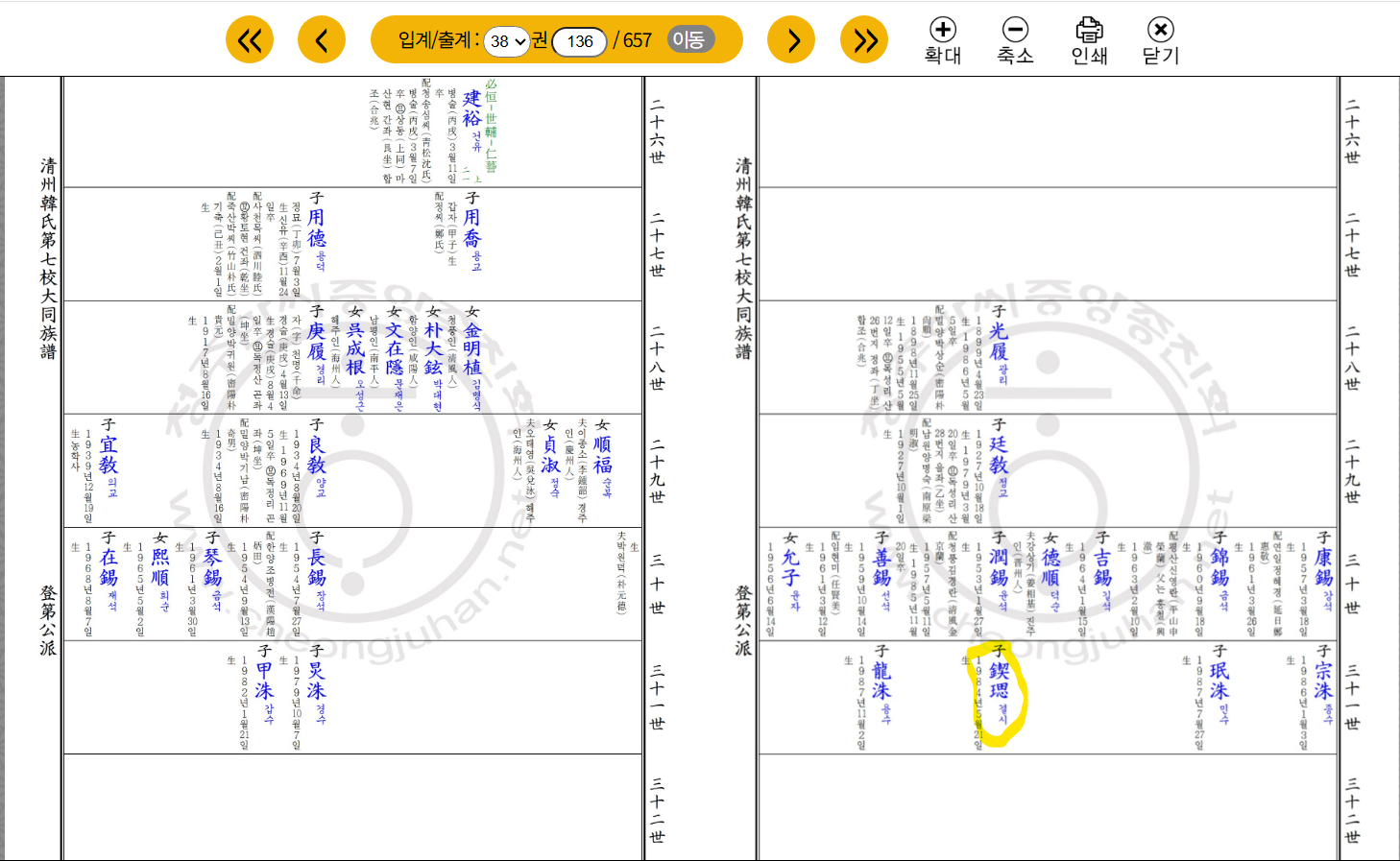Print the page using the 인쇄 icon

(1089, 41)
